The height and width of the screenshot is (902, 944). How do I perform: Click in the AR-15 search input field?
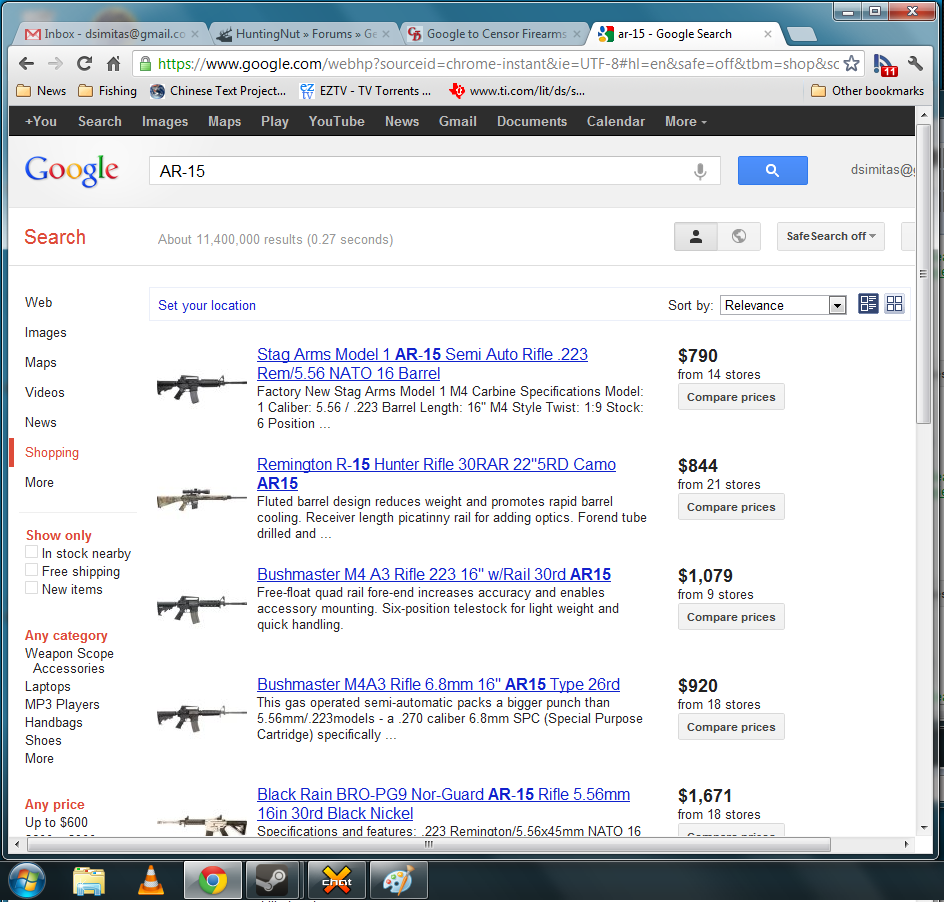tap(420, 171)
